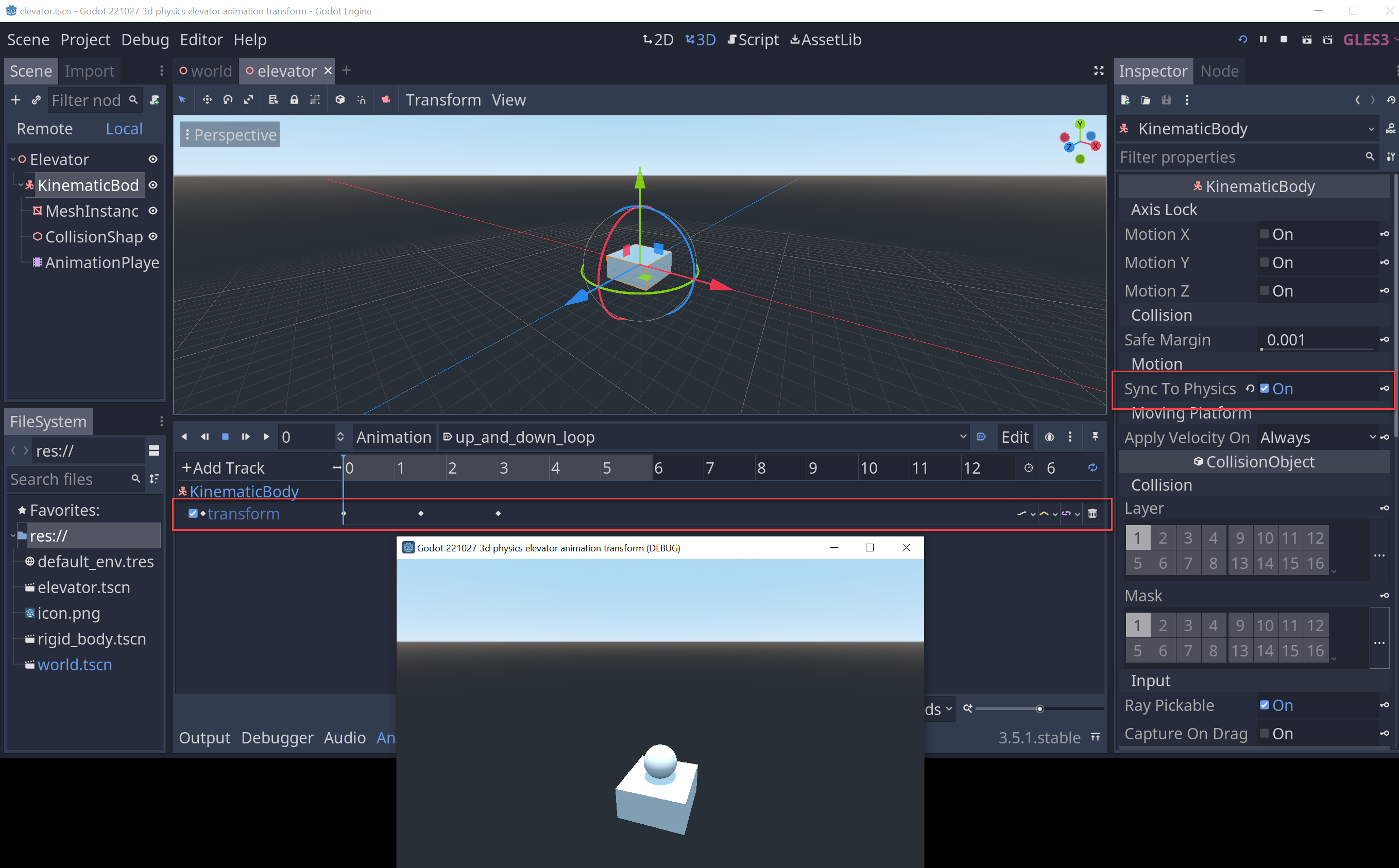Enable Capture On Drag checkbox

(x=1264, y=733)
